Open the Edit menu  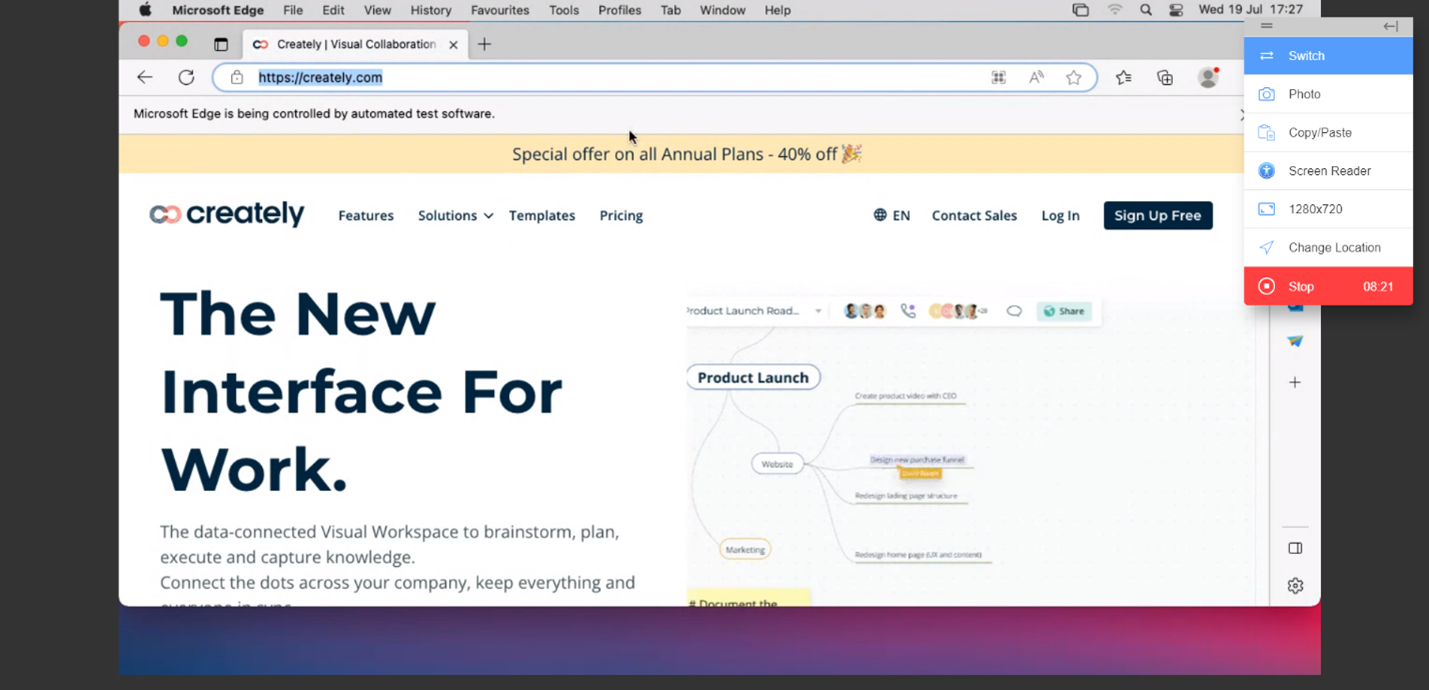pos(333,10)
